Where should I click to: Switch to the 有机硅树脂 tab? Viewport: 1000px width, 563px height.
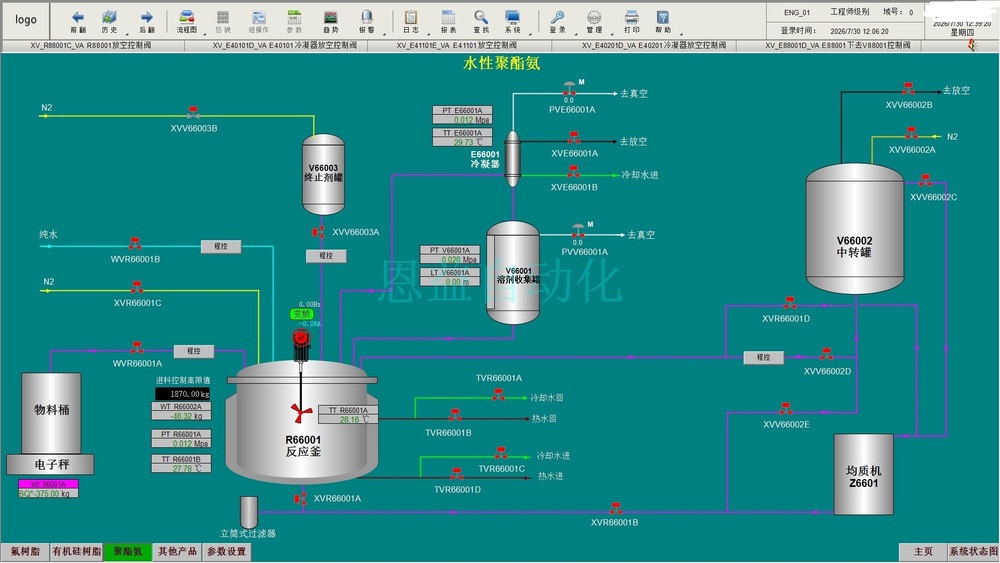click(x=77, y=552)
